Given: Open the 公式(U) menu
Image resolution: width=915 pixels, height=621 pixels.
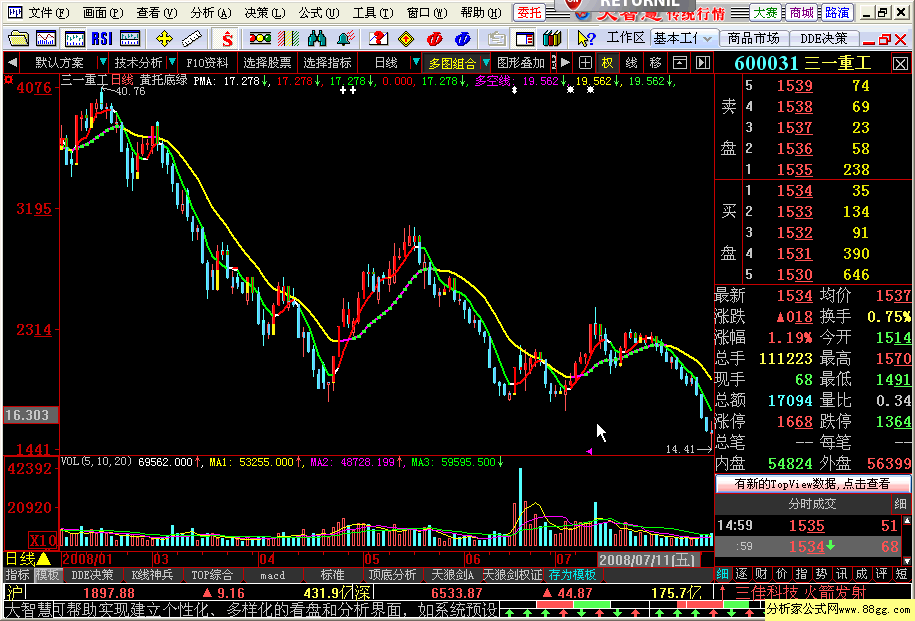Looking at the screenshot, I should coord(319,12).
